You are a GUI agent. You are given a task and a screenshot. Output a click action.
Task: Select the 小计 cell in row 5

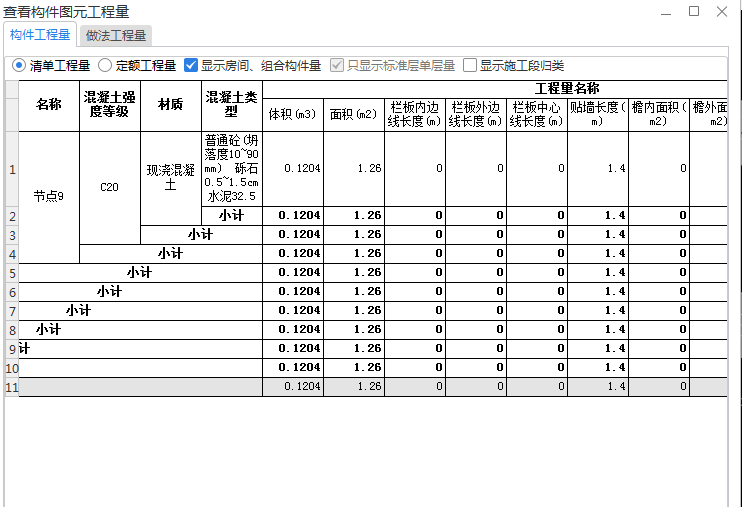point(141,273)
